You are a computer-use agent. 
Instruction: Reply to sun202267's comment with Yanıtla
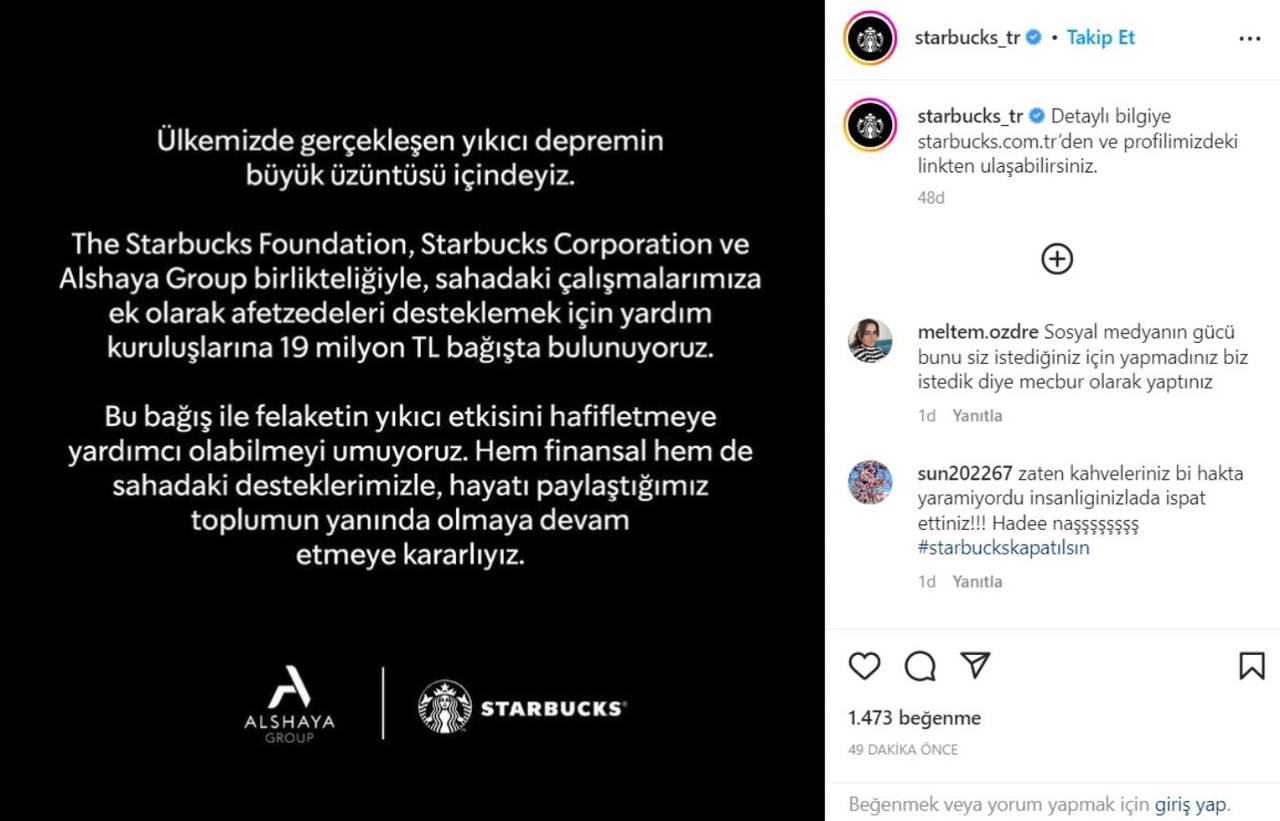[x=977, y=581]
